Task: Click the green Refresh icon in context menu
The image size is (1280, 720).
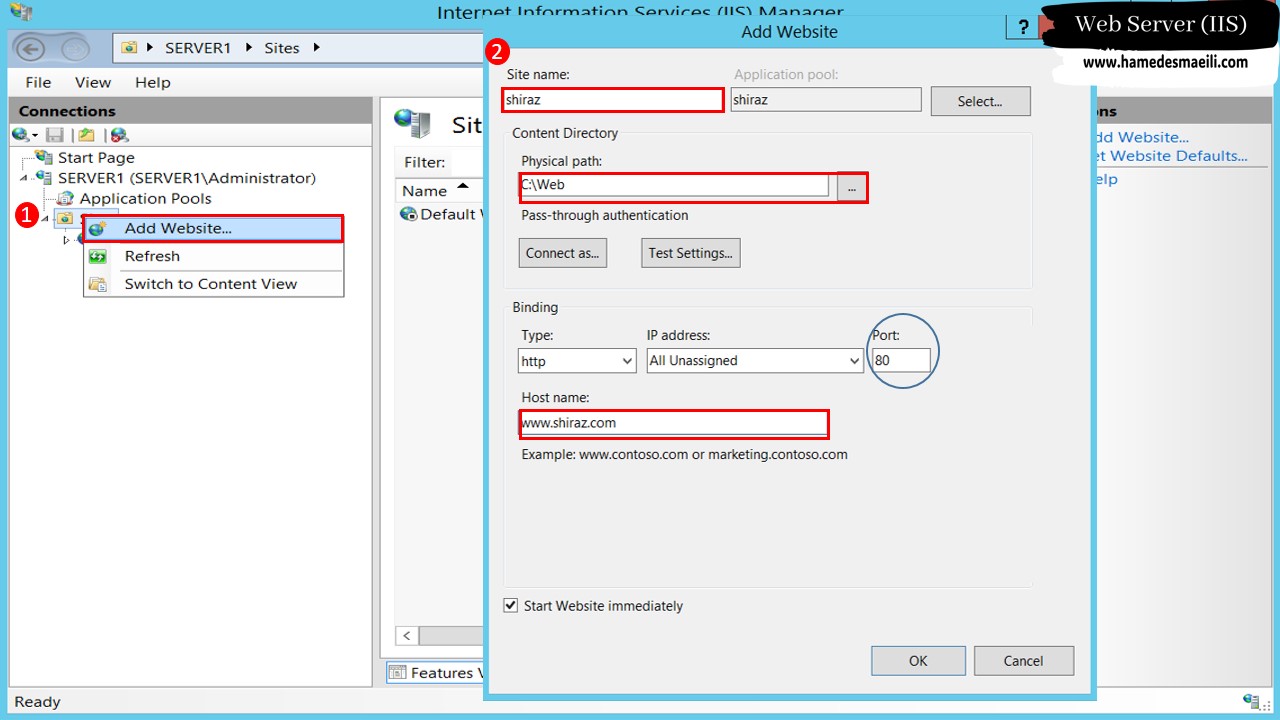Action: 97,257
